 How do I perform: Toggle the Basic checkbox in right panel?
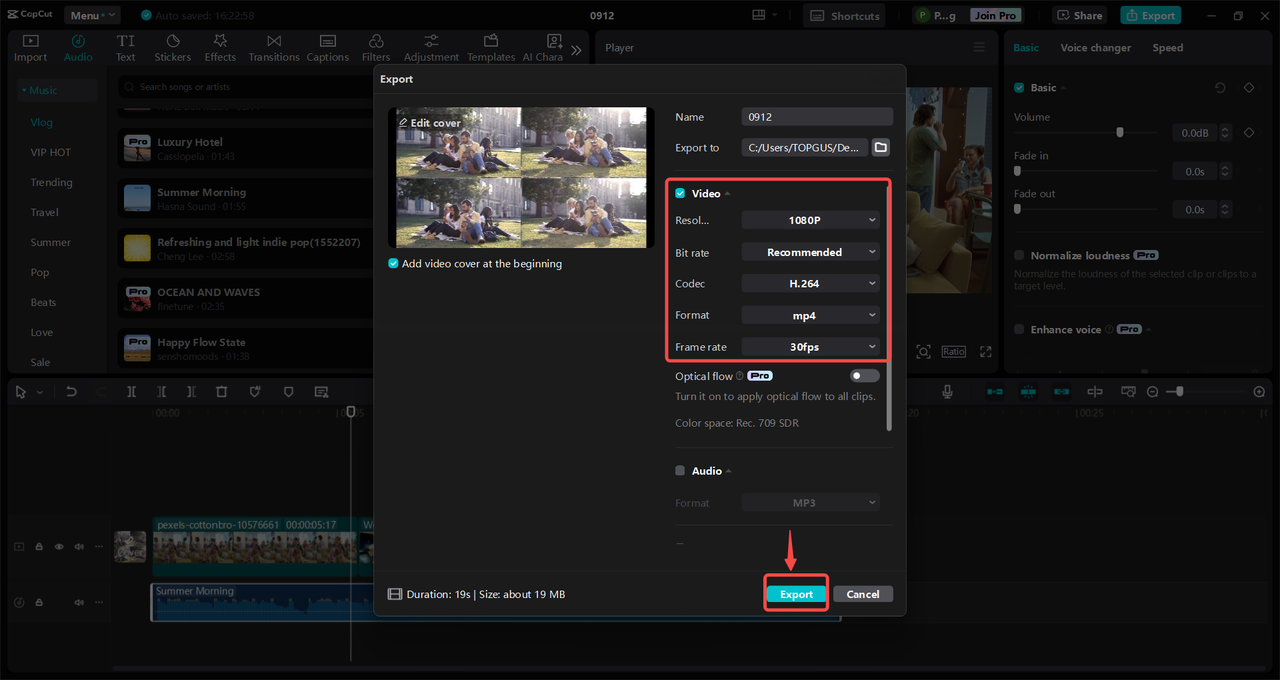(1019, 88)
